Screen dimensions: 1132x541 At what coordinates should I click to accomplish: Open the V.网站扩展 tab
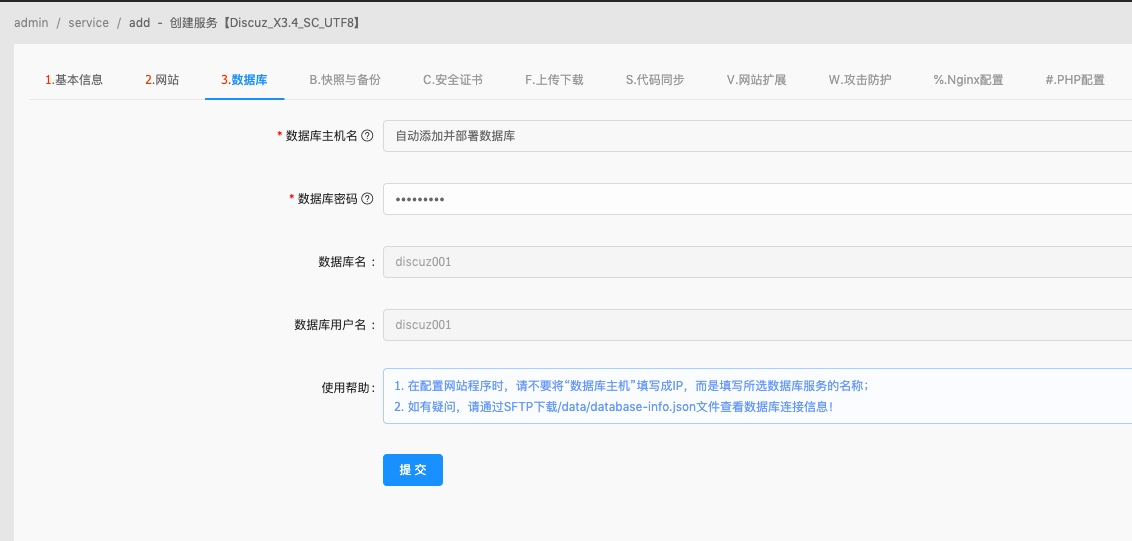tap(756, 80)
